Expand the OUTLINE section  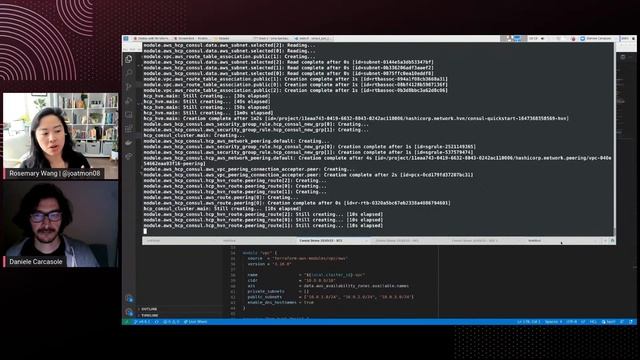(x=149, y=309)
